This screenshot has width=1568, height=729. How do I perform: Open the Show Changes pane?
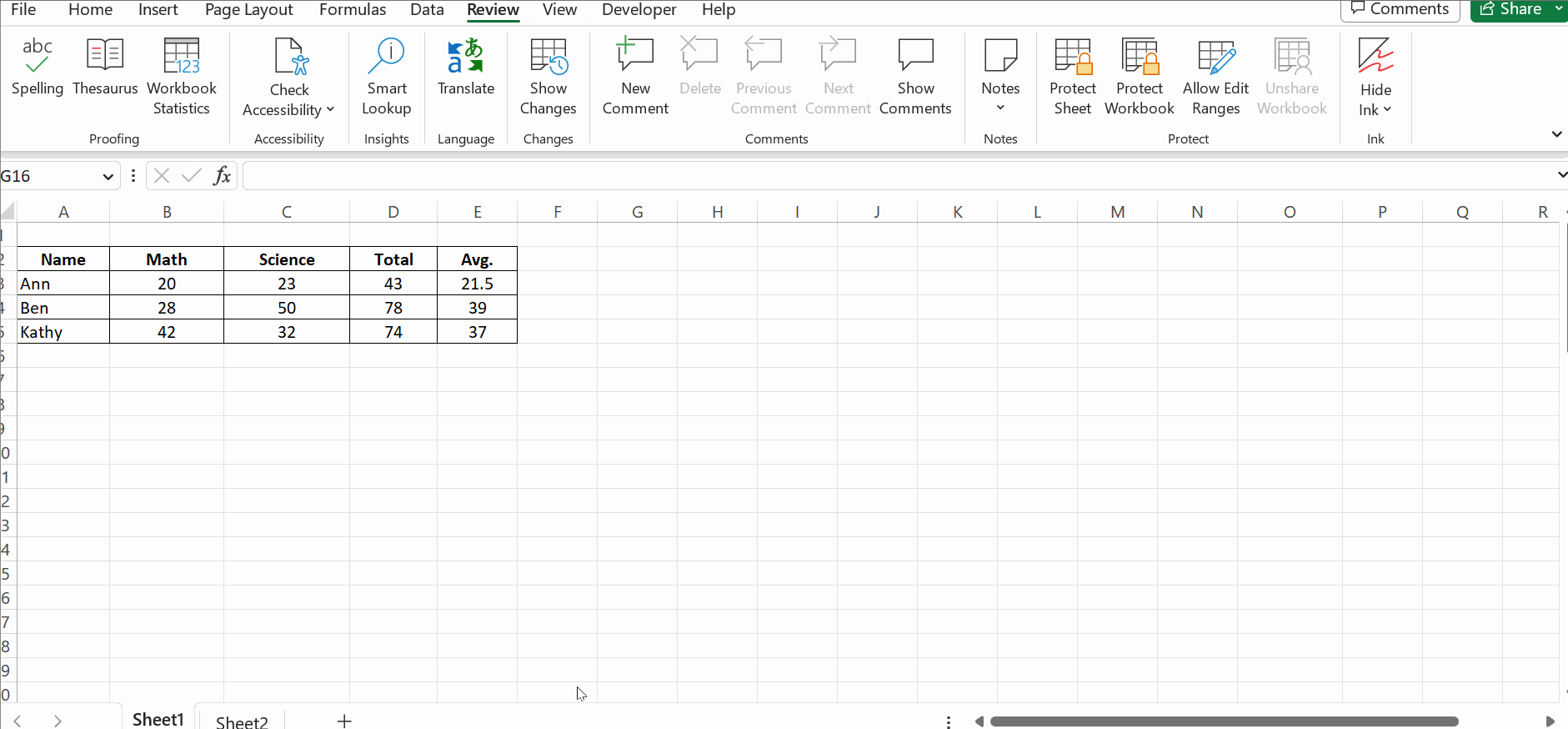(548, 77)
